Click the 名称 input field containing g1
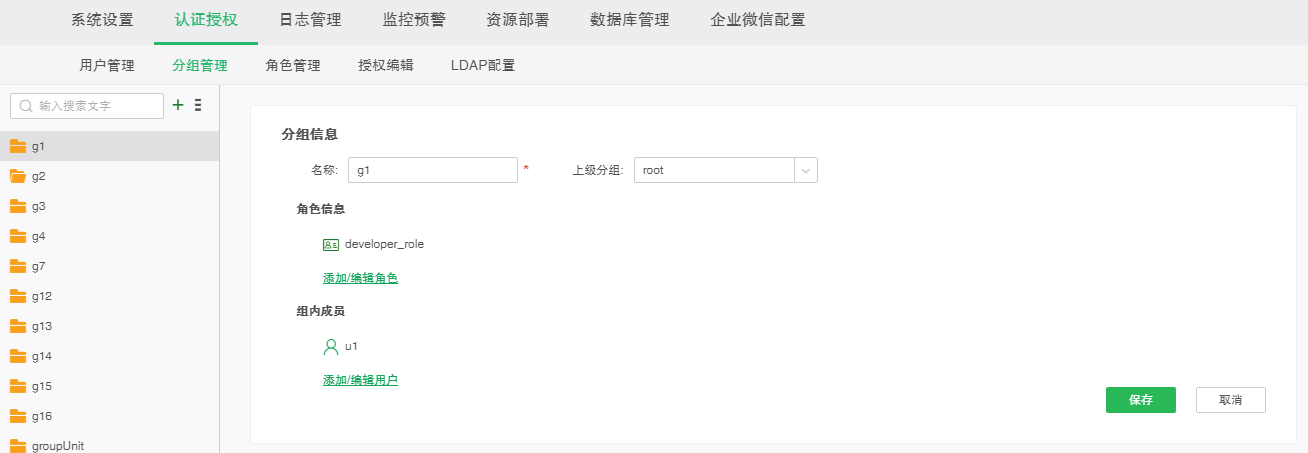Viewport: 1308px width, 453px height. (432, 171)
